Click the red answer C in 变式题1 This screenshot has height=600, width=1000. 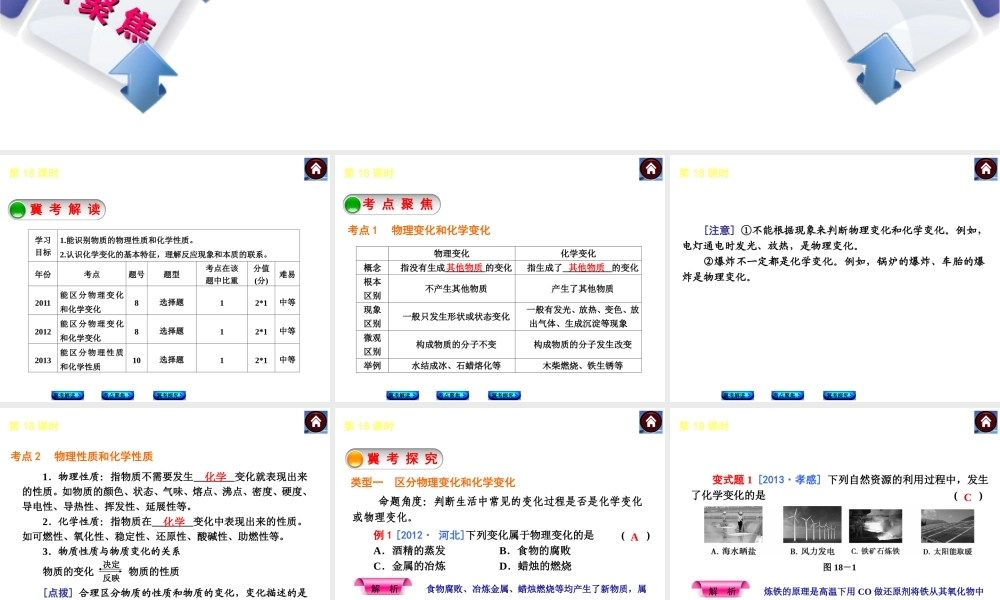(x=967, y=496)
